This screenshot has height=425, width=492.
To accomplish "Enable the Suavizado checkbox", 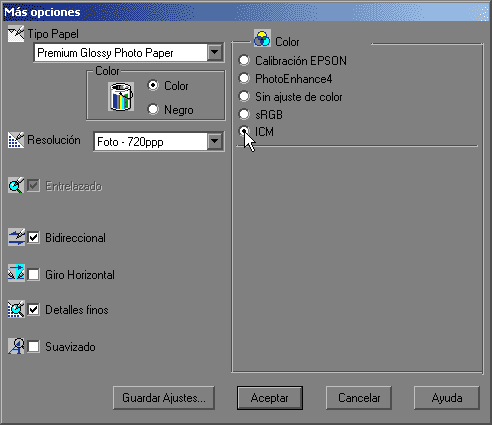I will [33, 346].
